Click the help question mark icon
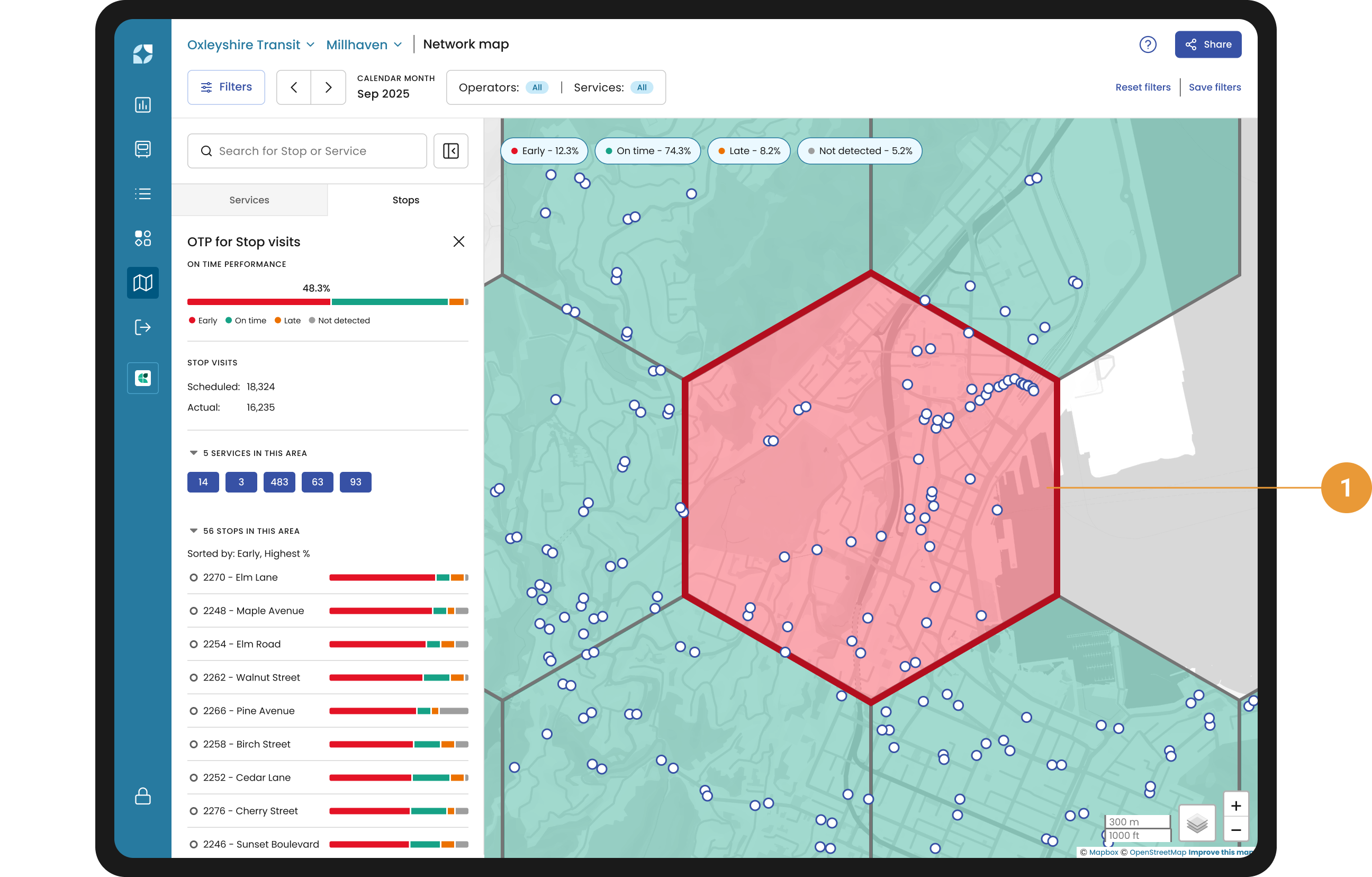This screenshot has width=1372, height=877. point(1148,44)
